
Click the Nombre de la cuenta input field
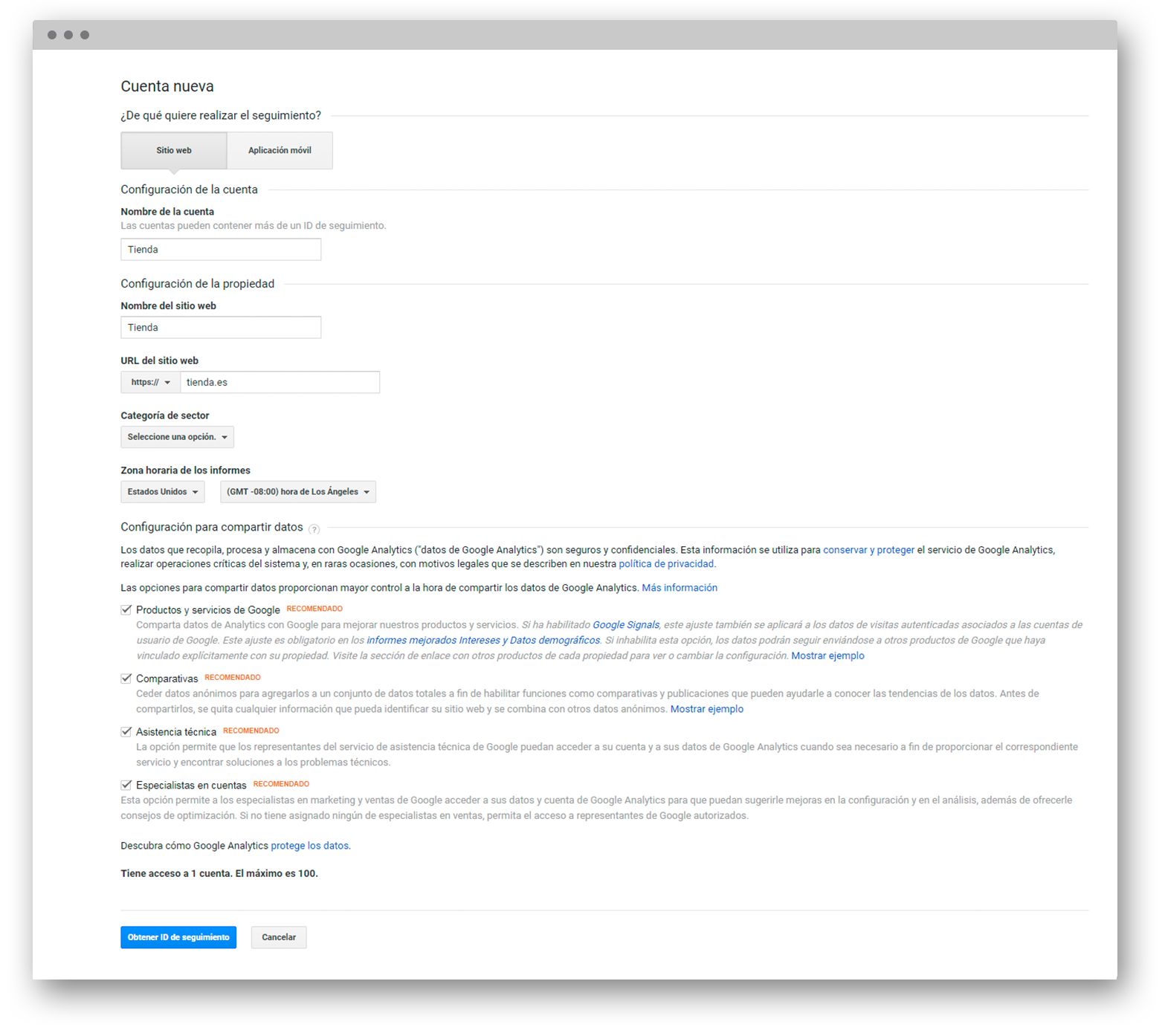tap(221, 250)
